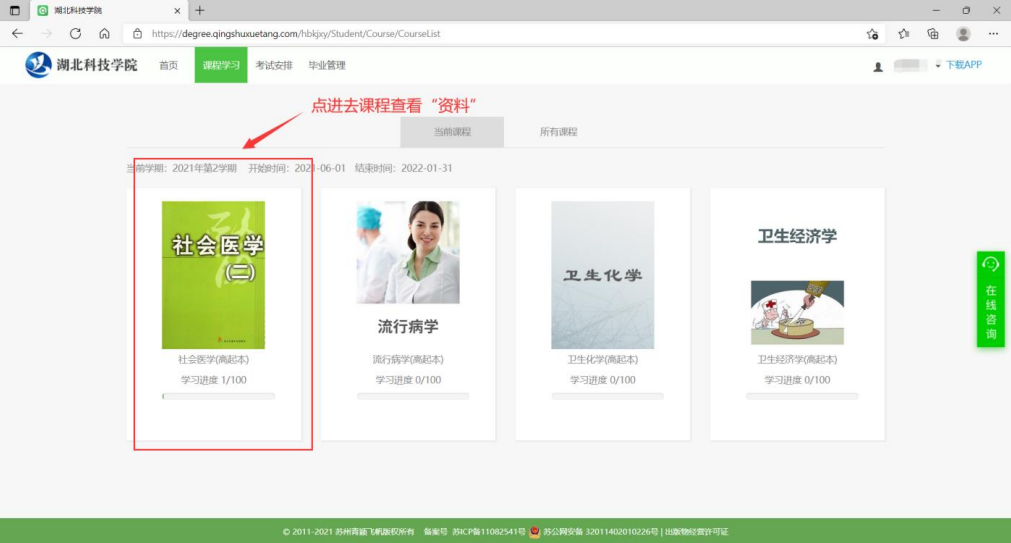Expand the user account dropdown arrow
The height and width of the screenshot is (543, 1011).
pyautogui.click(x=938, y=65)
